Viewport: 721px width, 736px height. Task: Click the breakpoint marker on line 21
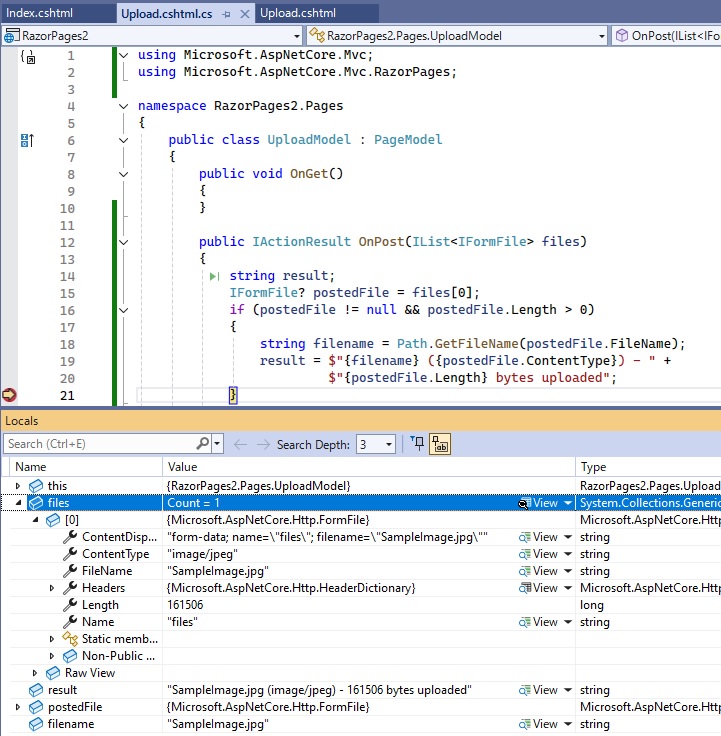10,395
